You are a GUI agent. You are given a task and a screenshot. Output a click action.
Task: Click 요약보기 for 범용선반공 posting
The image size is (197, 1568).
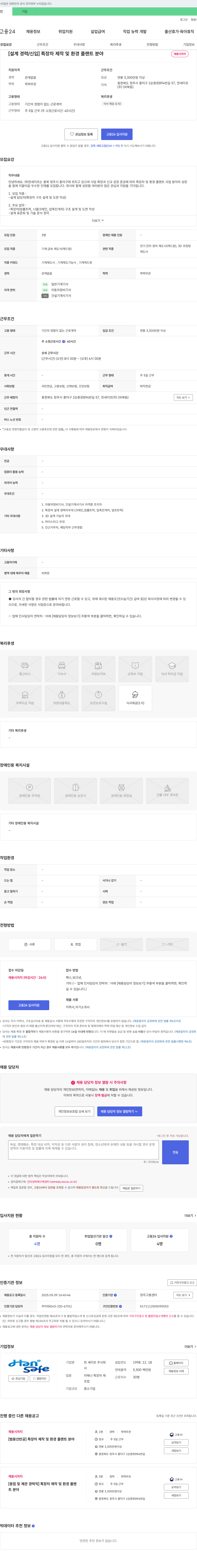tap(176, 1443)
